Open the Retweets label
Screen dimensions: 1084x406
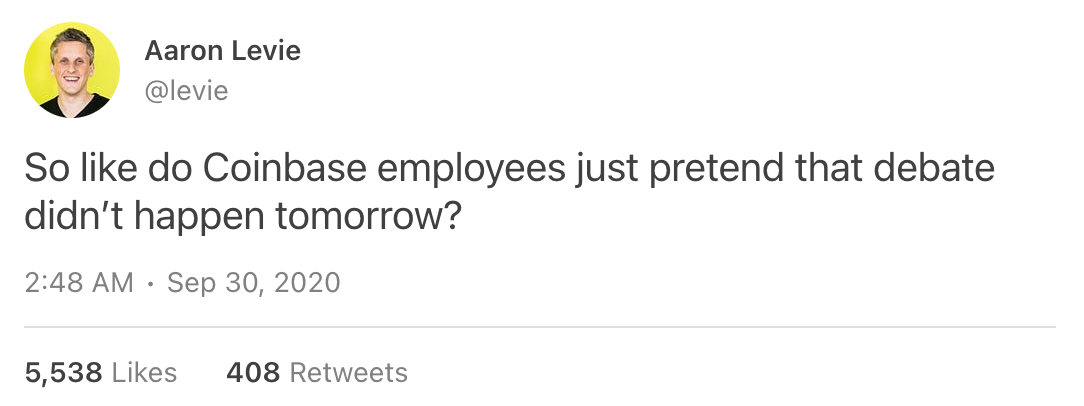pyautogui.click(x=348, y=373)
